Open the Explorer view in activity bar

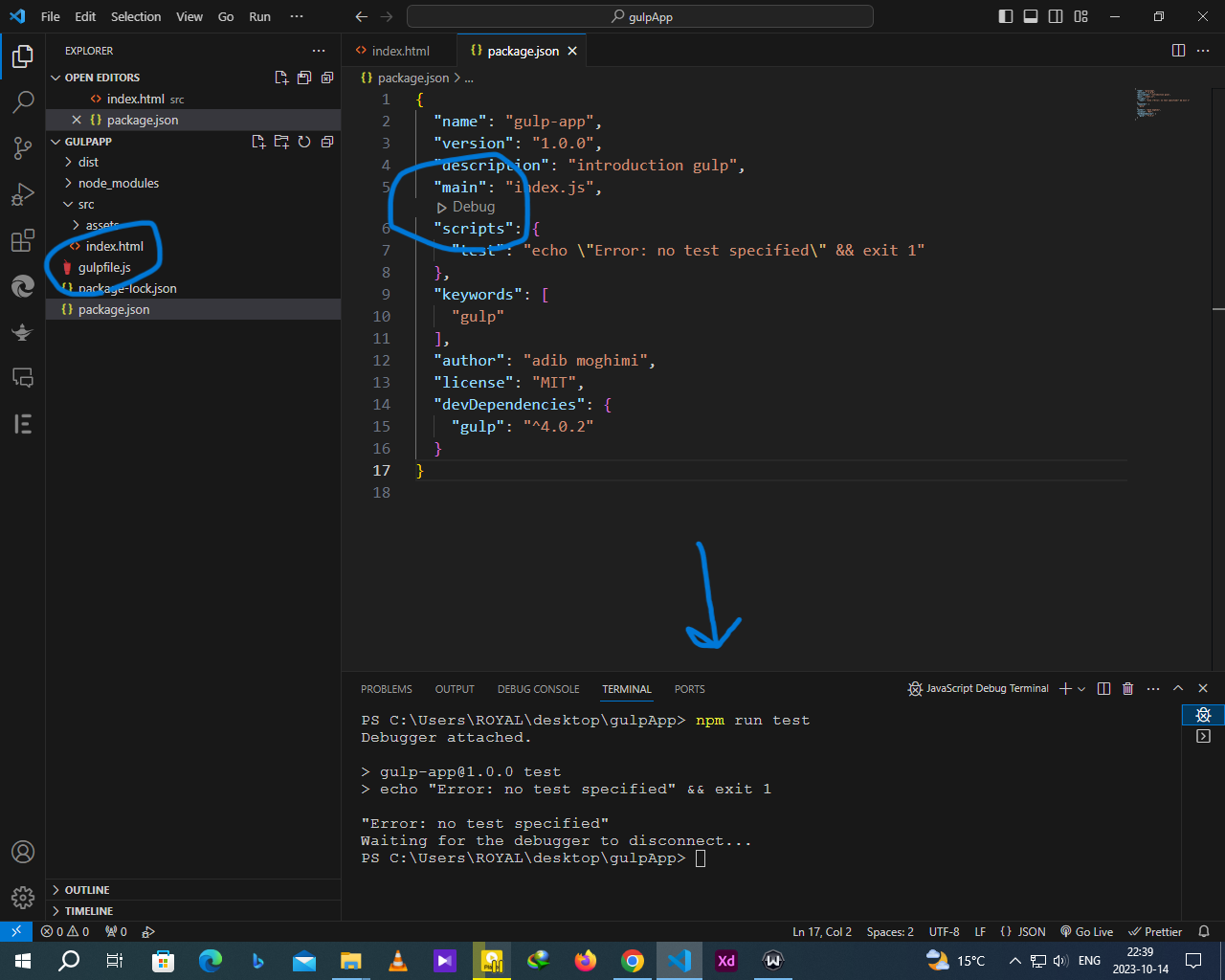click(23, 56)
